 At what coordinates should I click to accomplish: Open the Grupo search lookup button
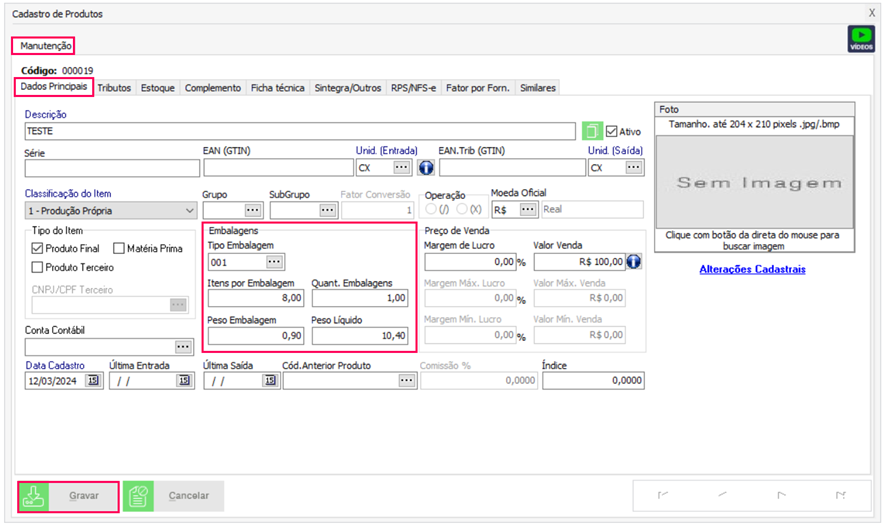tap(252, 210)
